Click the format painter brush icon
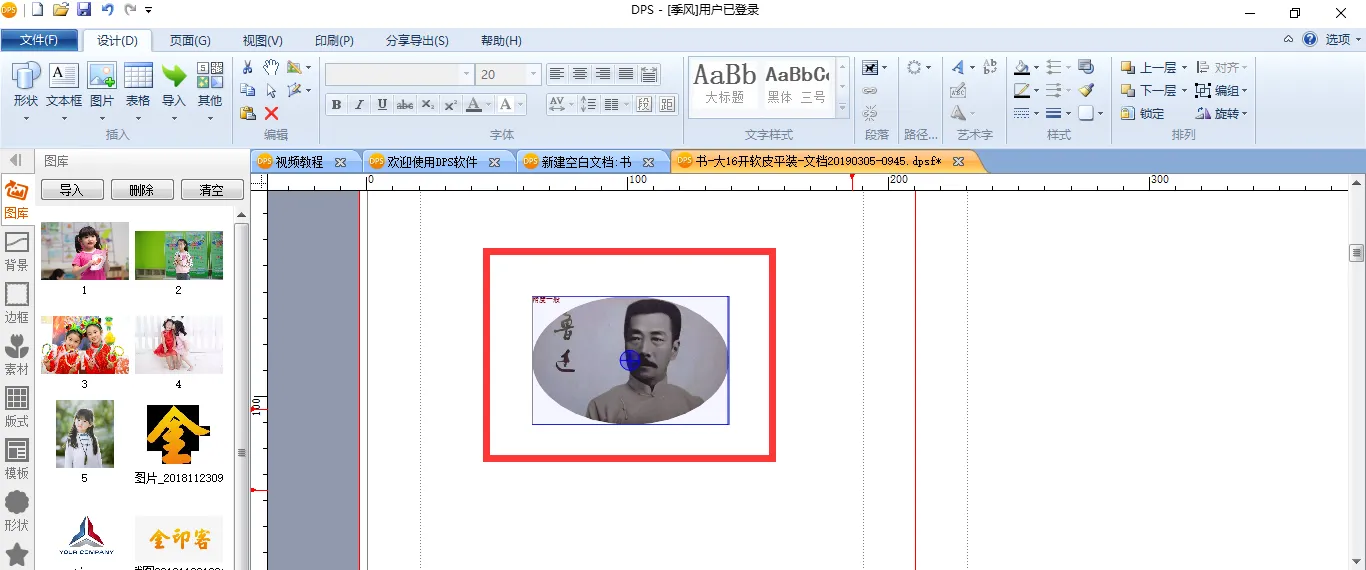Screen dimensions: 1366x570 1086,90
